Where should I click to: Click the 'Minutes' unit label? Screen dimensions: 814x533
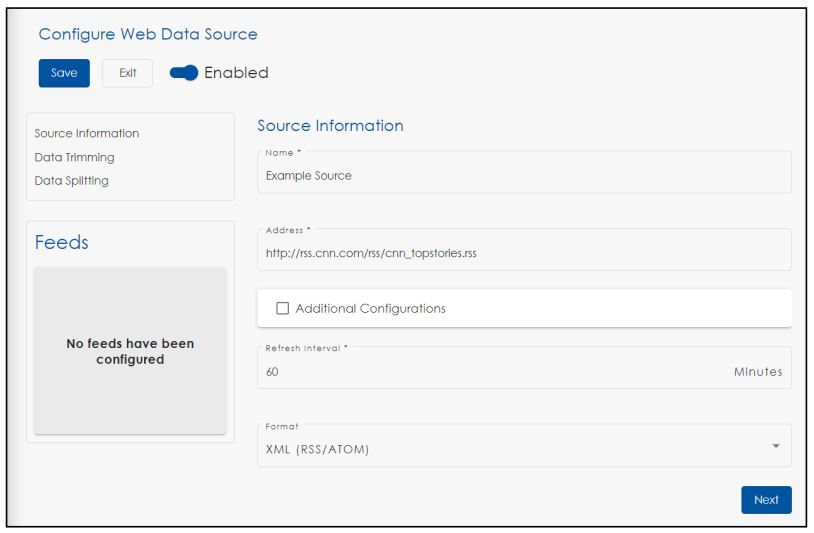[758, 372]
